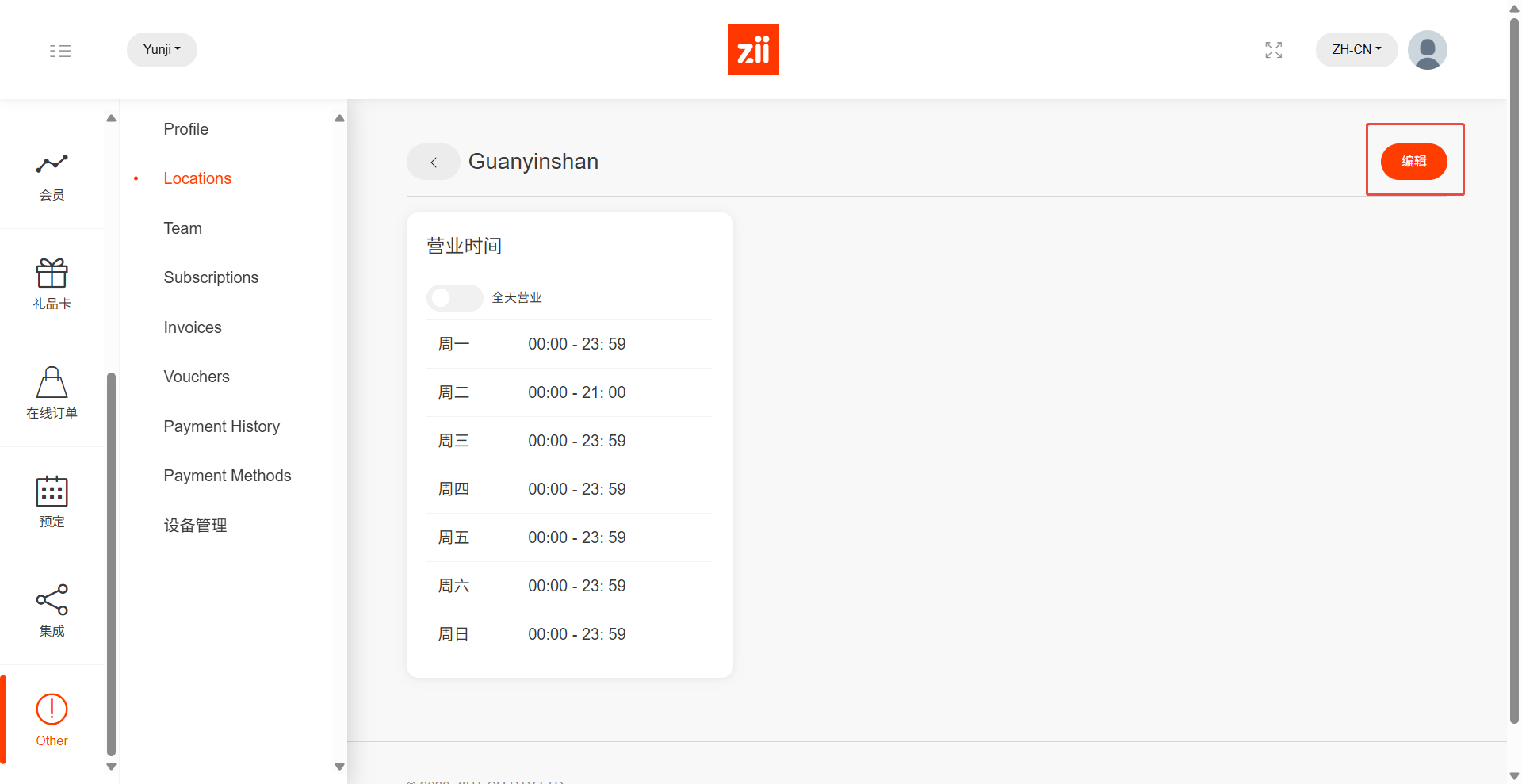Select the Other exclamation icon
The image size is (1522, 784).
[52, 709]
